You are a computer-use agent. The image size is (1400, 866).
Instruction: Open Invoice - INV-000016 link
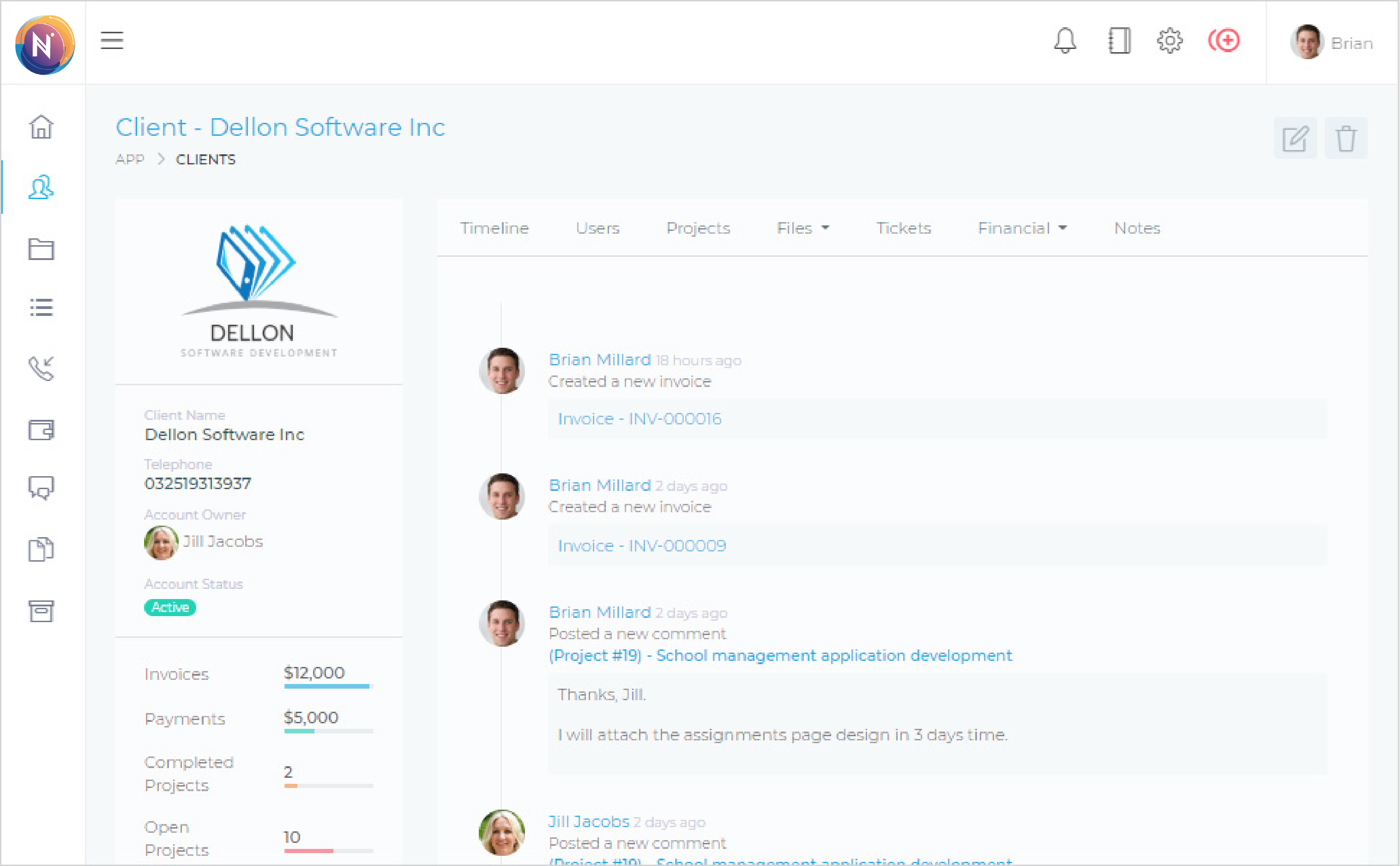[639, 418]
